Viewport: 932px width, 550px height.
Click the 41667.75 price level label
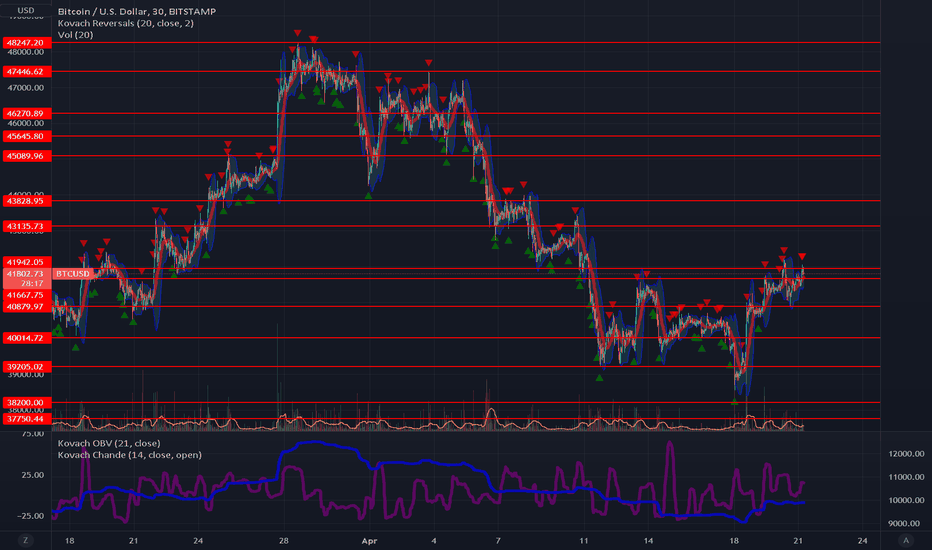click(x=27, y=295)
